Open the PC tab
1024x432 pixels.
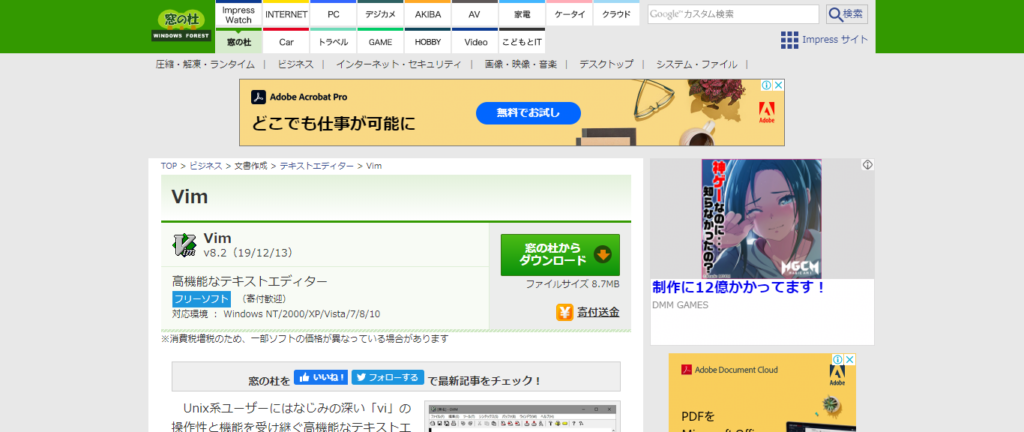(x=333, y=14)
